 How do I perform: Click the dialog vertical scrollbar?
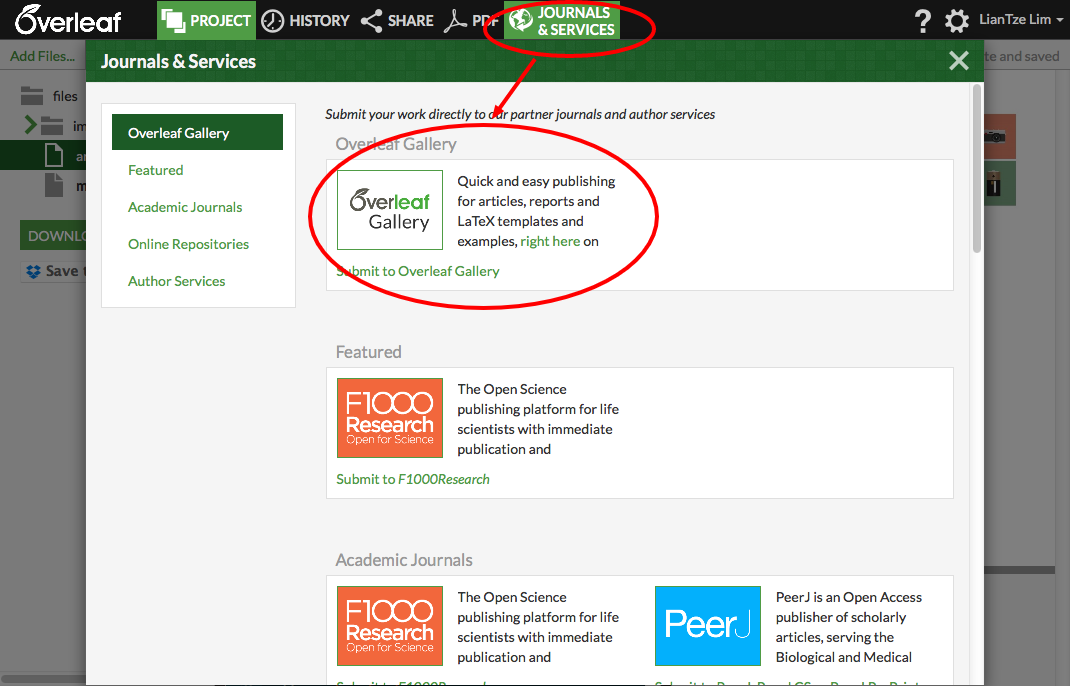[977, 169]
